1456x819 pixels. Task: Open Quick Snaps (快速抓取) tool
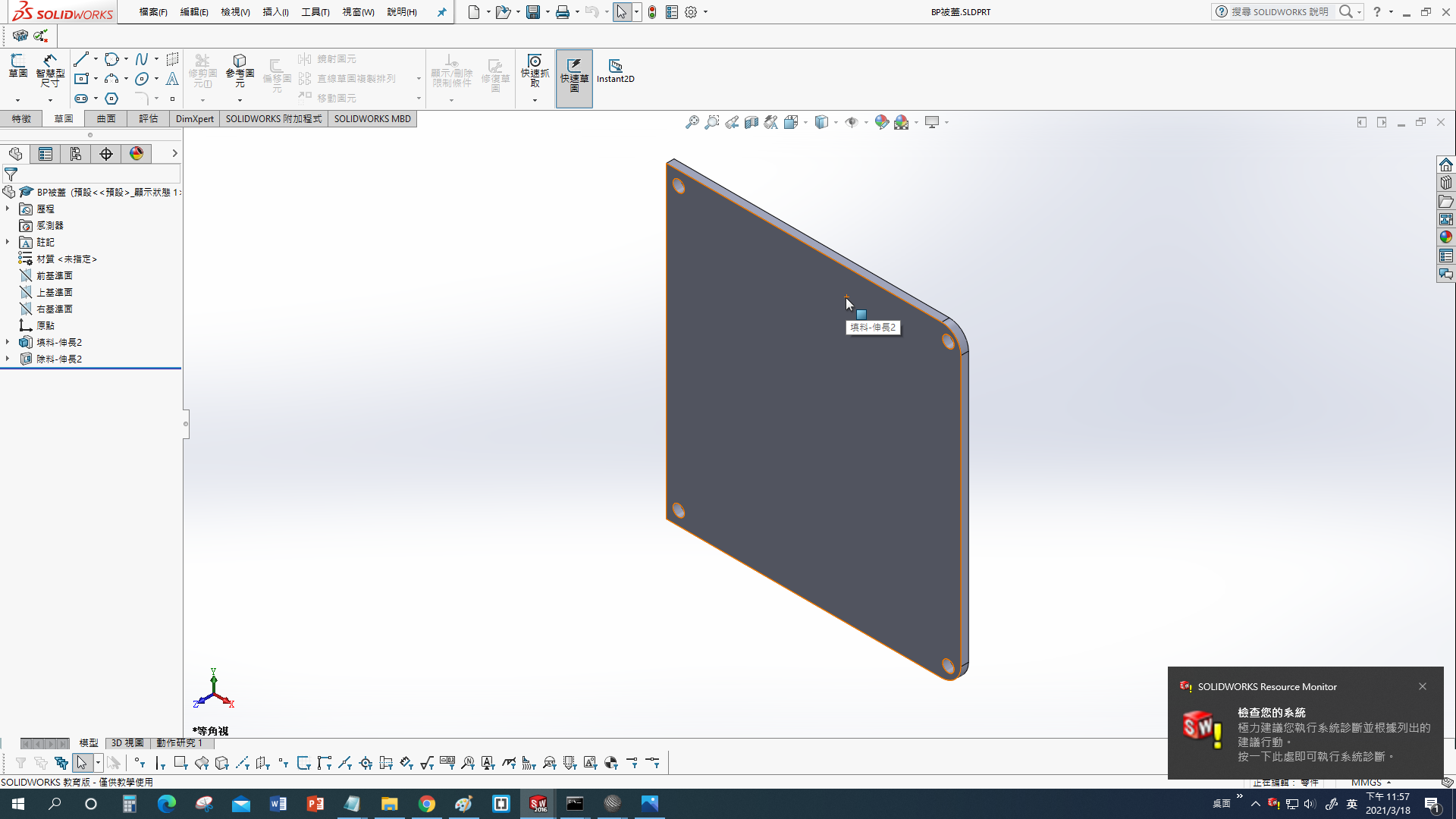(535, 70)
